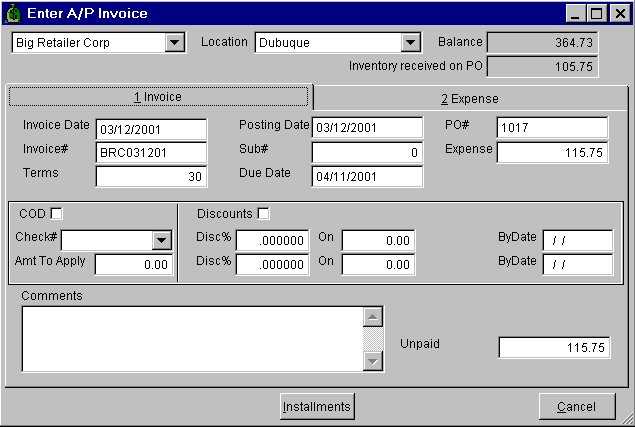Click into the Comments text area

[190, 338]
